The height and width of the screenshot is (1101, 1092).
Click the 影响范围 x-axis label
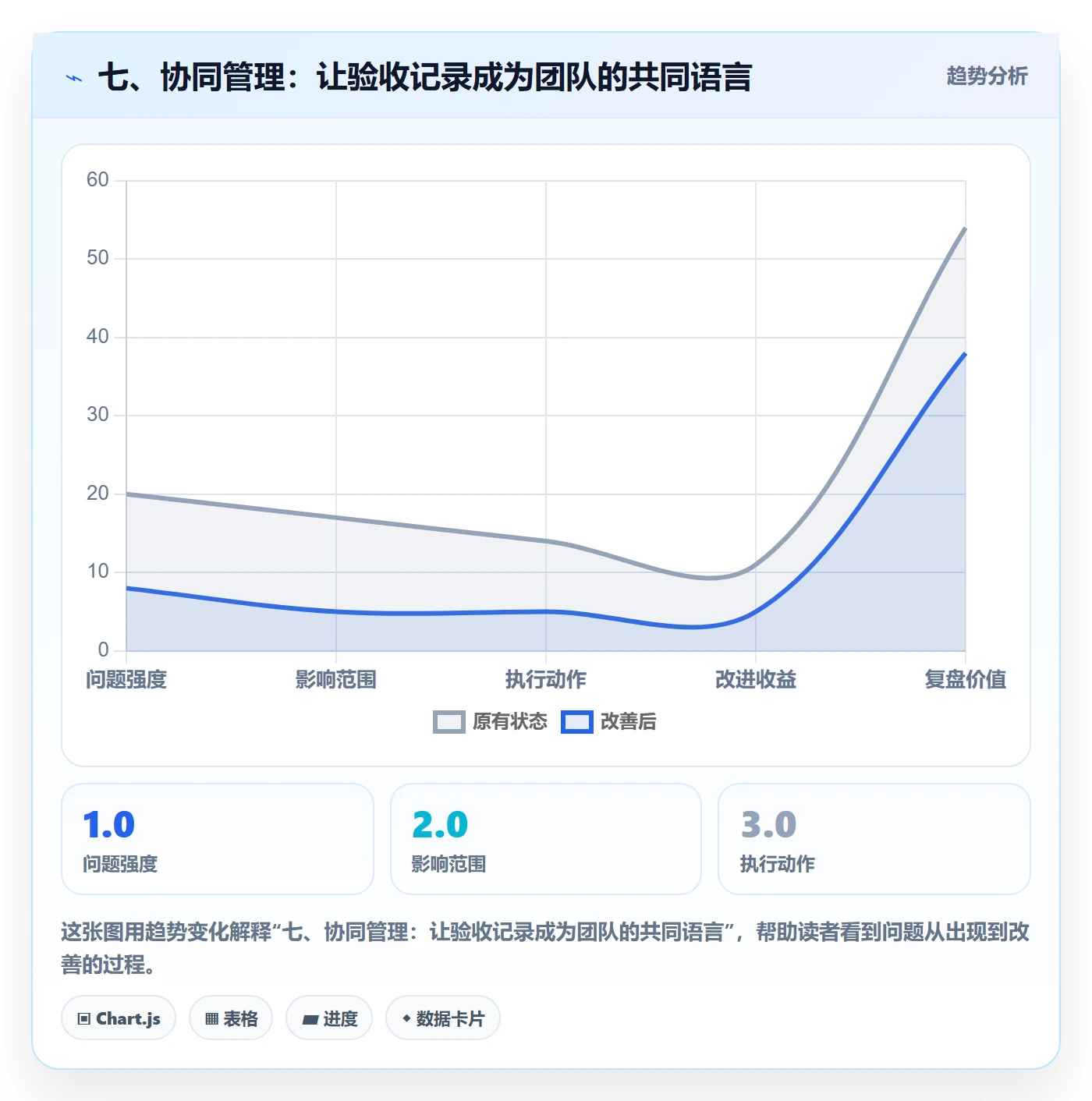336,679
